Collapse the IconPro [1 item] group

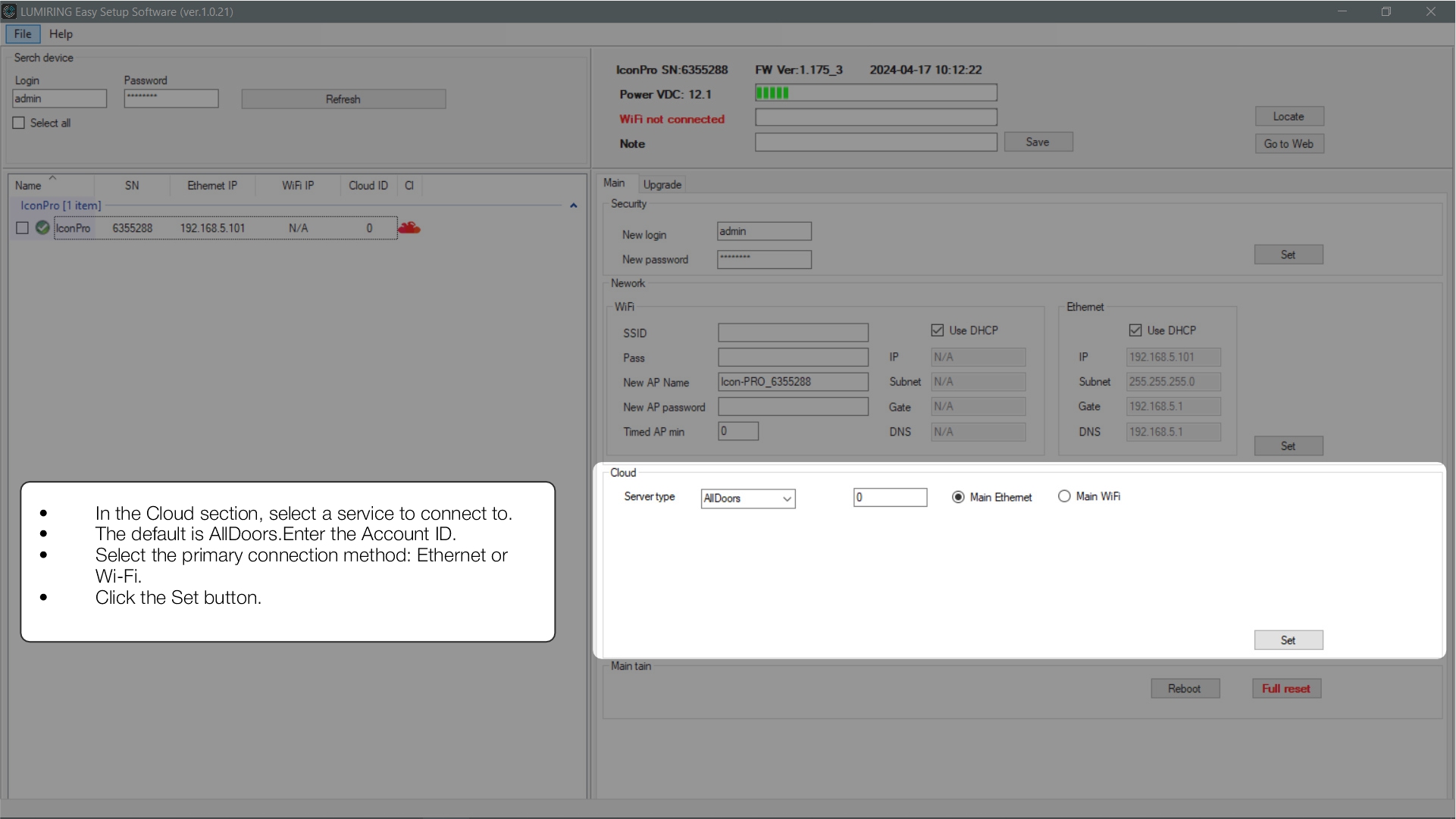(x=574, y=205)
